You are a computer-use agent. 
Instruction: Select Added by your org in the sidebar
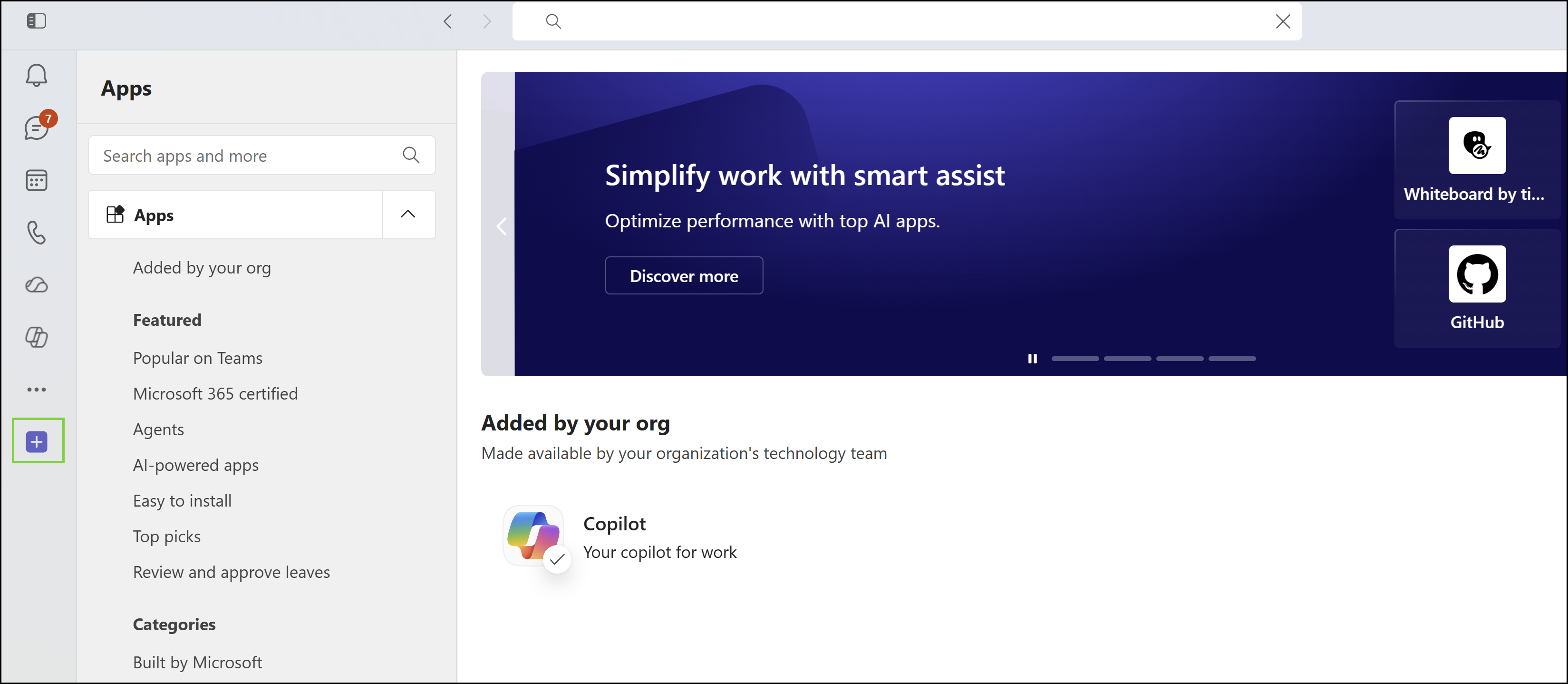pos(202,268)
